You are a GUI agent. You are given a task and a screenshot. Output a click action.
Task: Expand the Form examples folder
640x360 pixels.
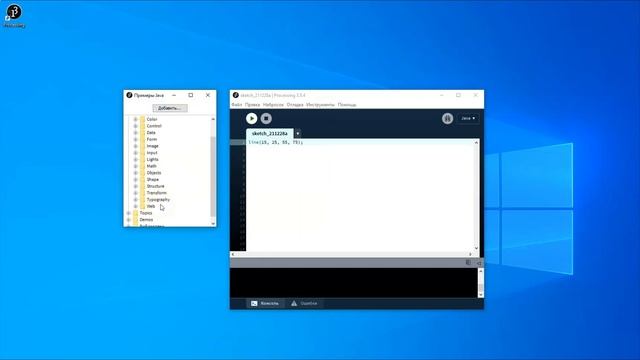point(136,139)
